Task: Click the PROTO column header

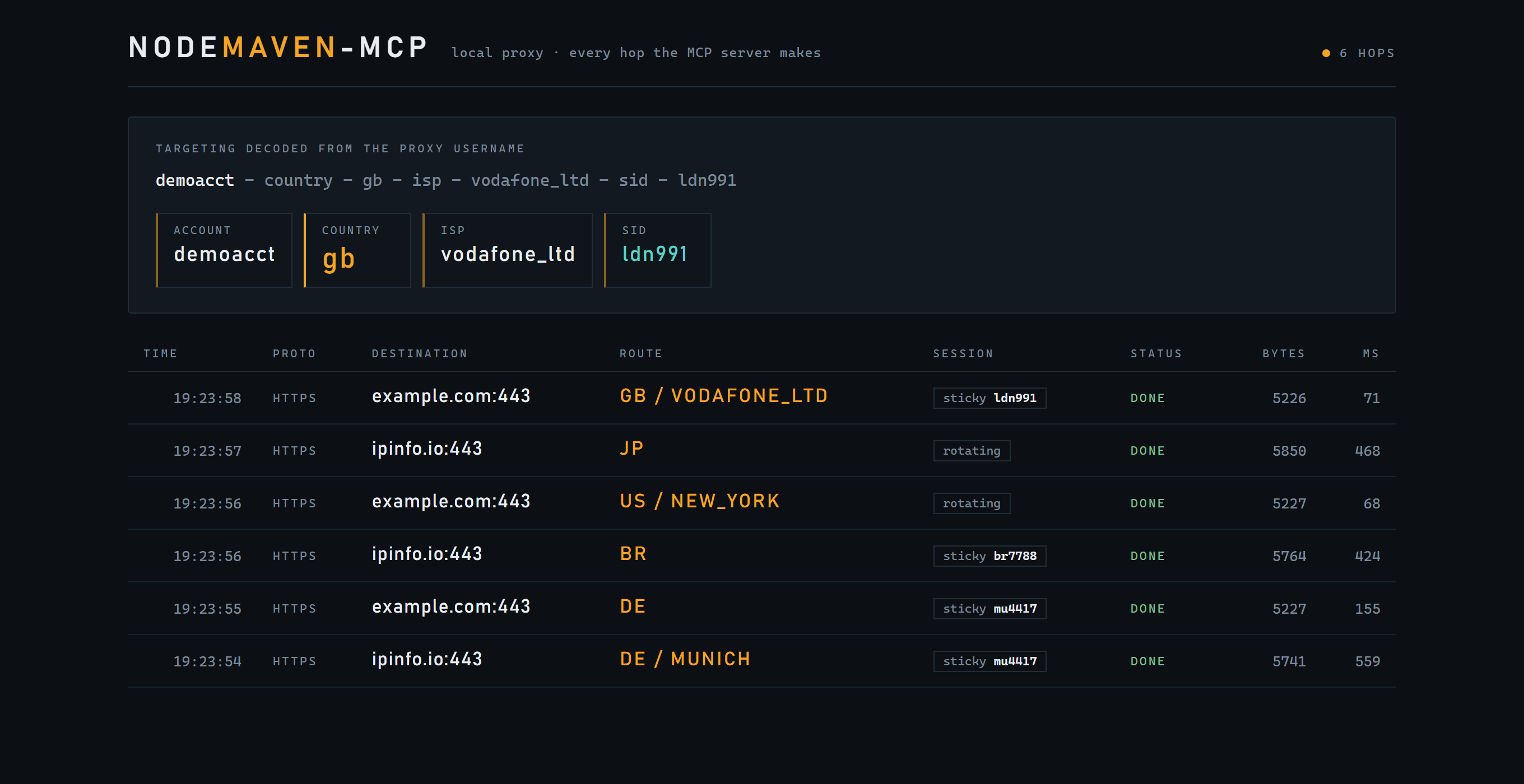Action: (x=294, y=353)
